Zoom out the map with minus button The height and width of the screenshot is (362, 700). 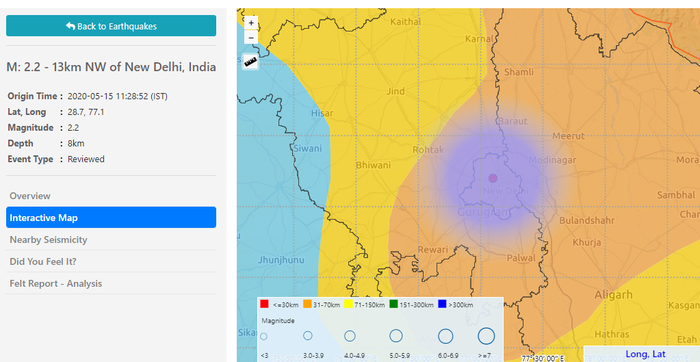(x=251, y=38)
